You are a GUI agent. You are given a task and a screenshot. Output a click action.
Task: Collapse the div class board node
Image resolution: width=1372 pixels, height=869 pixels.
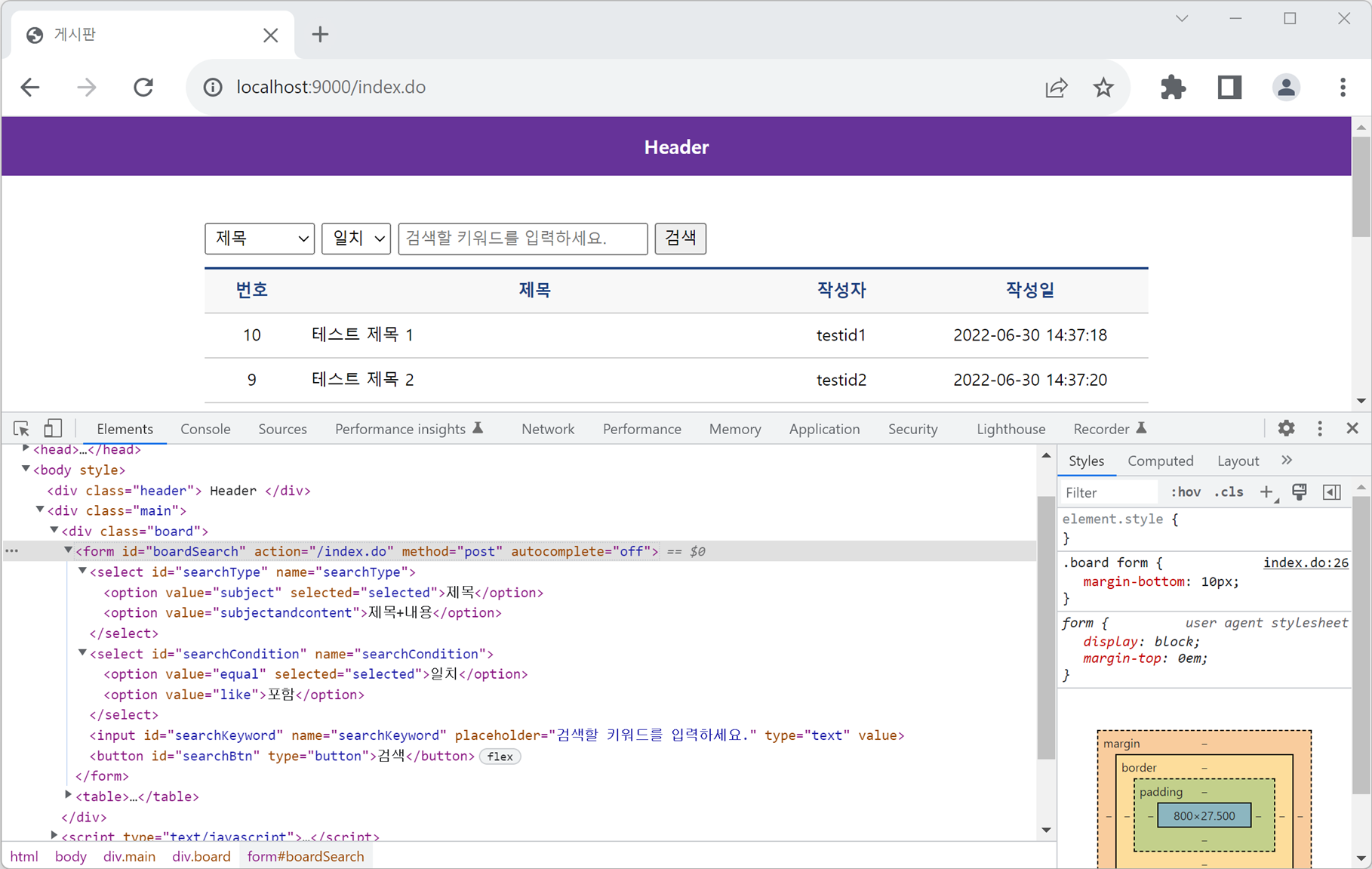pyautogui.click(x=54, y=530)
